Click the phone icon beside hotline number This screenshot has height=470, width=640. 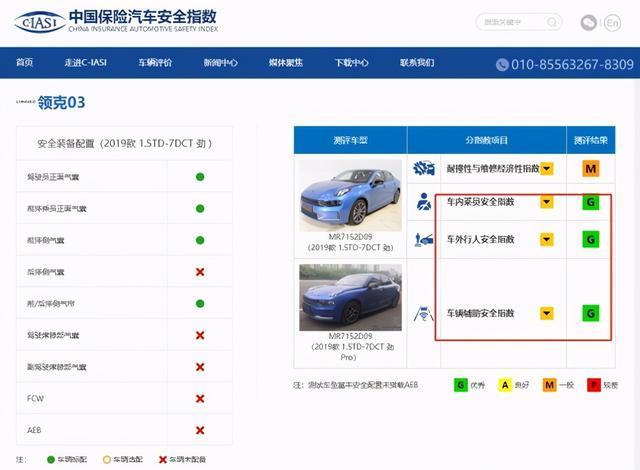click(x=502, y=64)
